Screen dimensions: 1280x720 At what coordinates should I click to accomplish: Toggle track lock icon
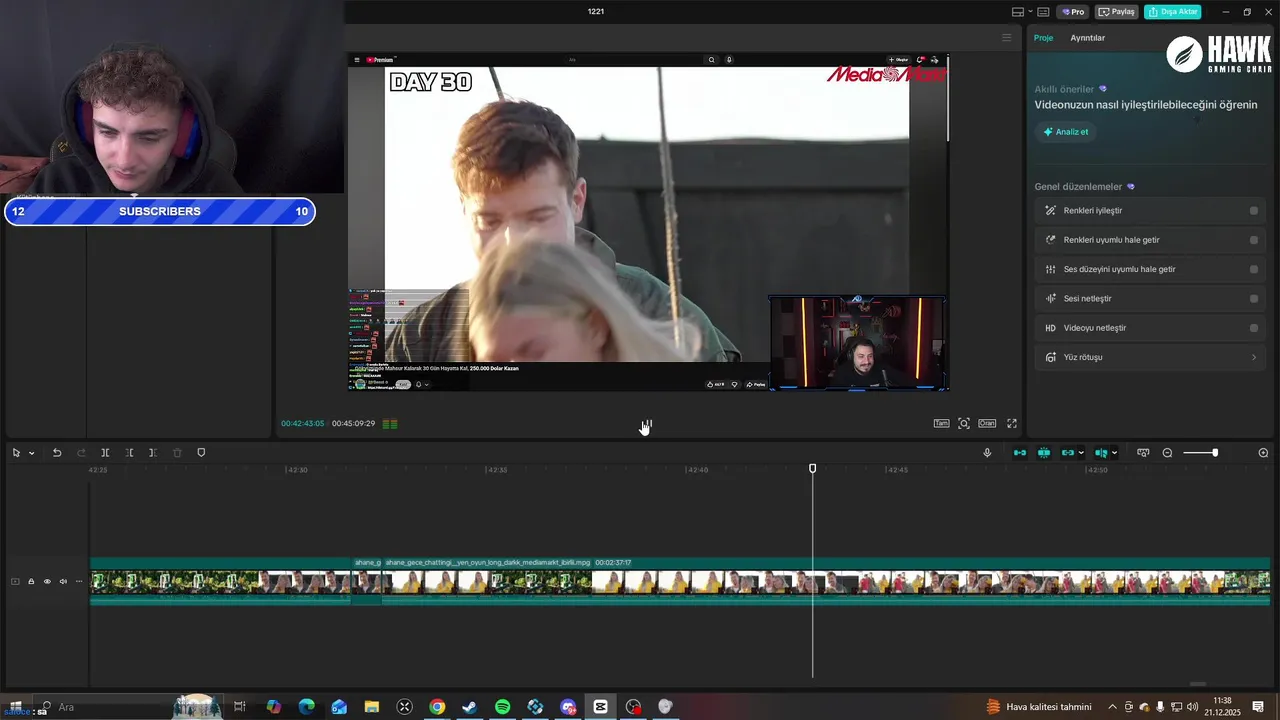[x=31, y=581]
